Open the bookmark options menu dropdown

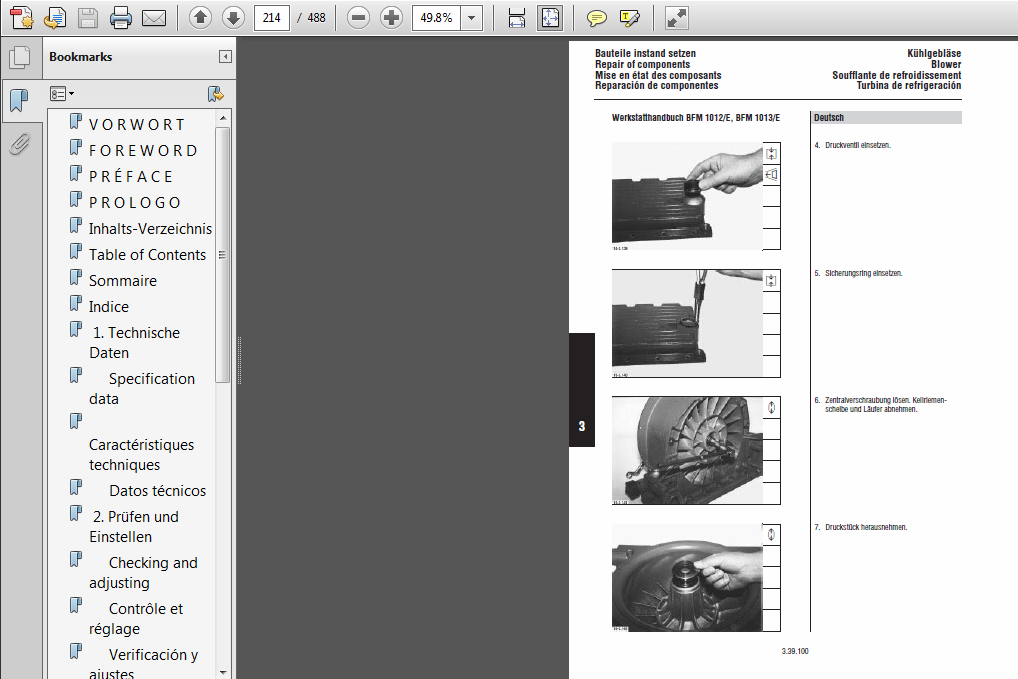[62, 94]
